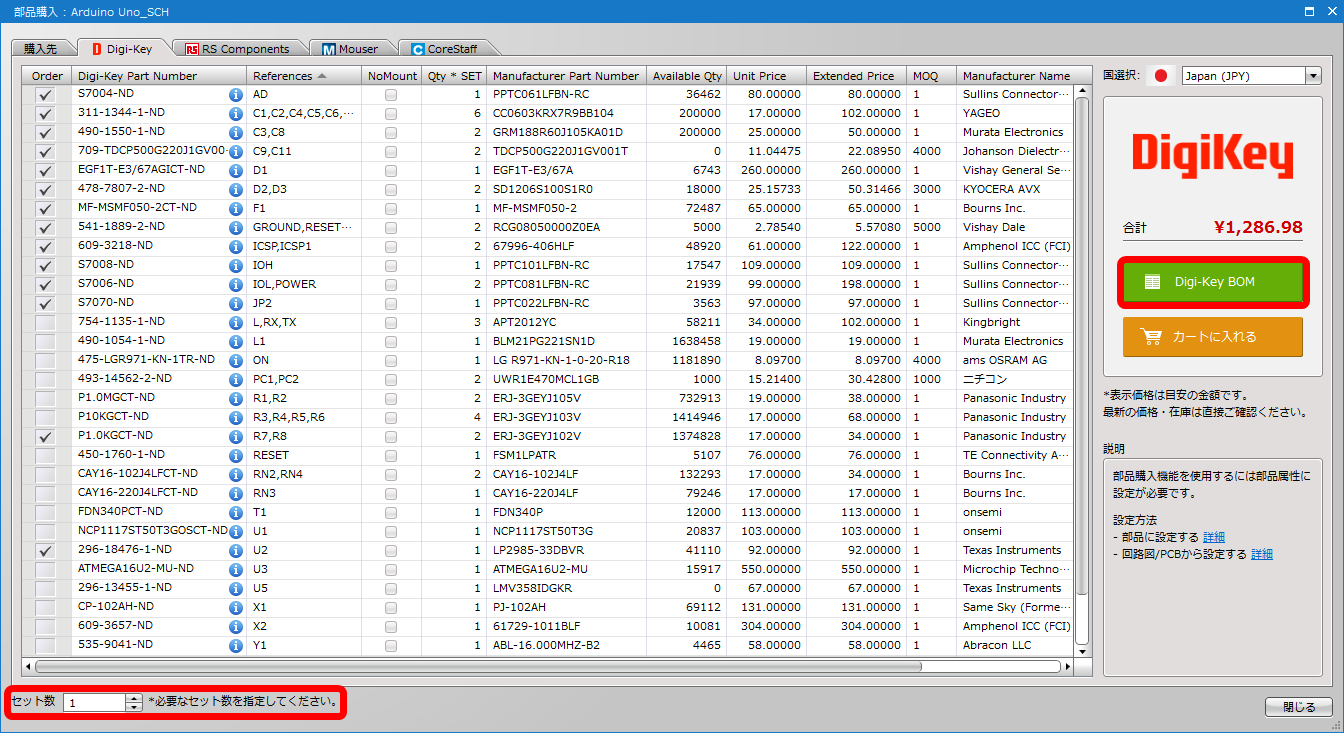Uncheck Order box for S7004-ND

coord(45,94)
